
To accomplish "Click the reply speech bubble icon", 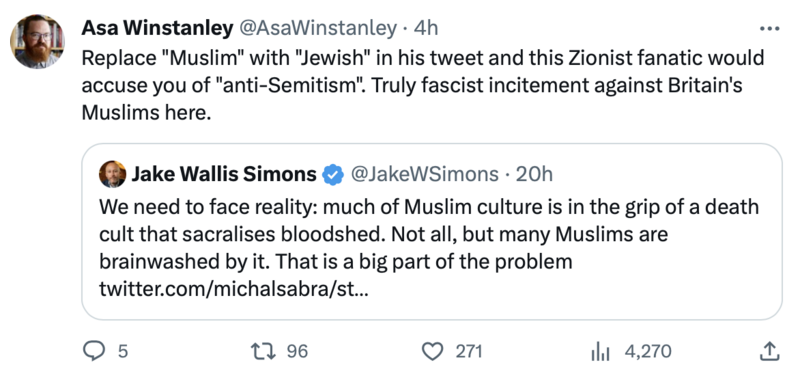I will [x=93, y=351].
